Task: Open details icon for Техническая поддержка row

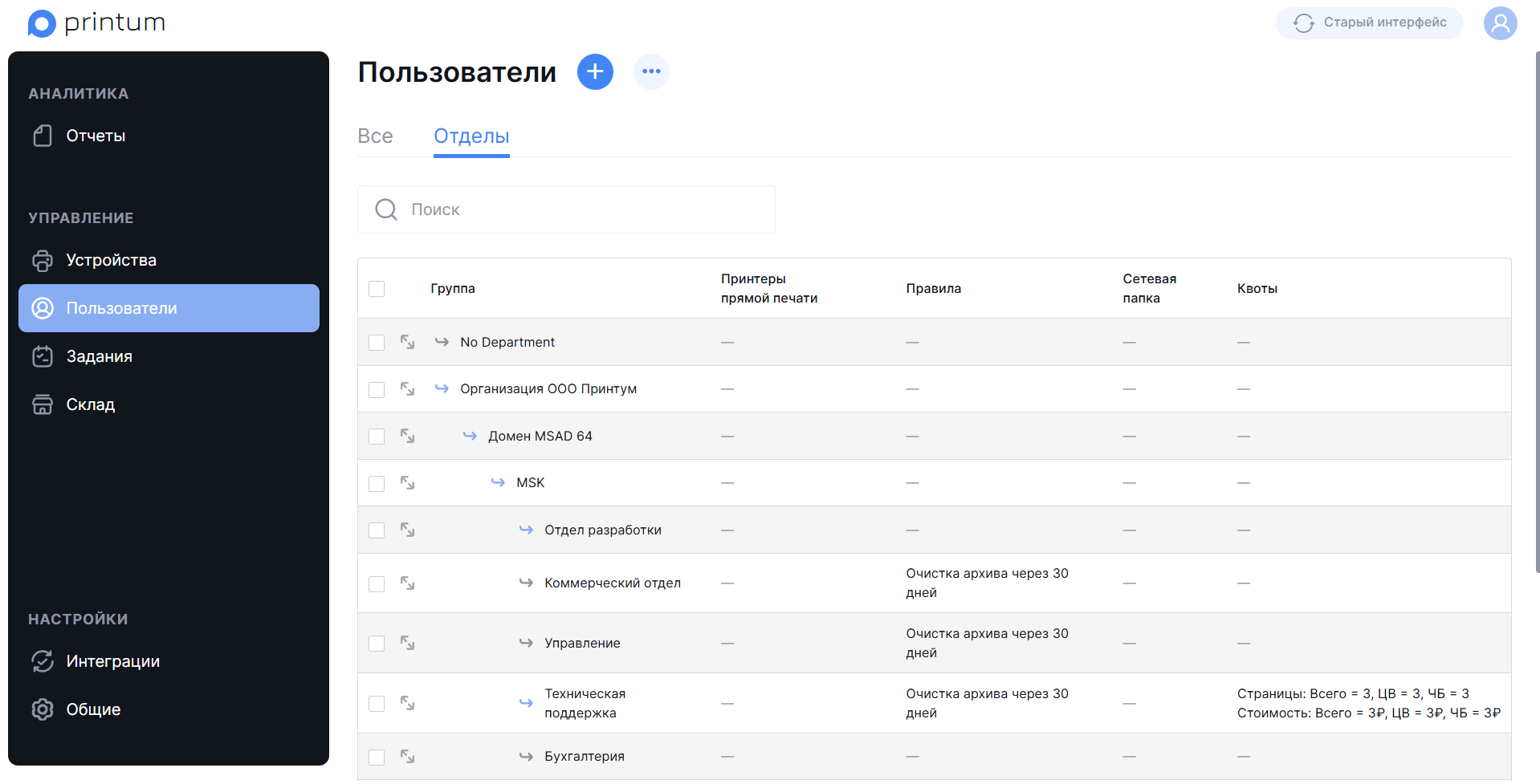Action: 408,704
